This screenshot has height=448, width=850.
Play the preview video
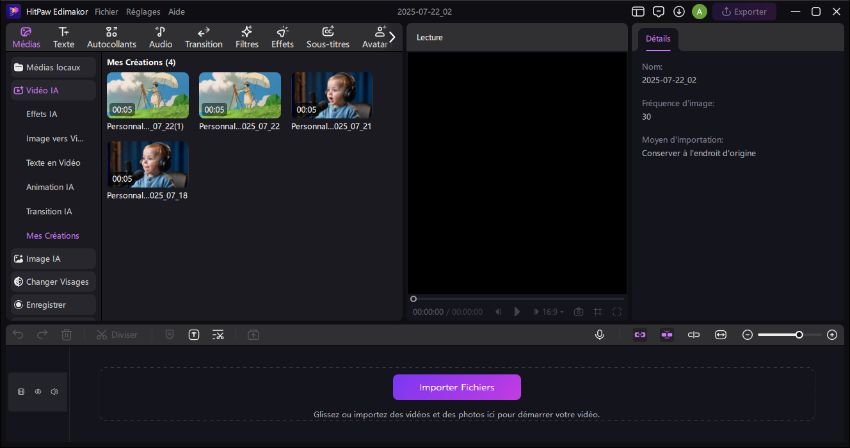517,312
